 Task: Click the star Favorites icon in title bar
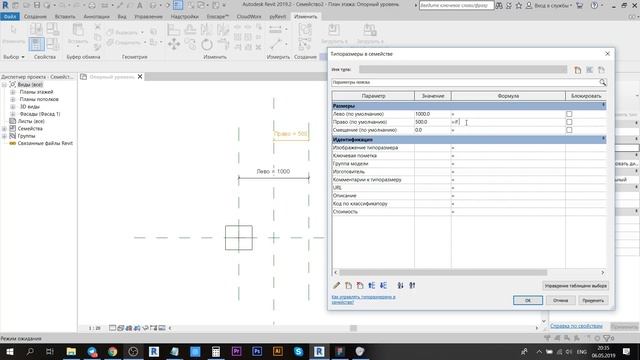(x=518, y=5)
